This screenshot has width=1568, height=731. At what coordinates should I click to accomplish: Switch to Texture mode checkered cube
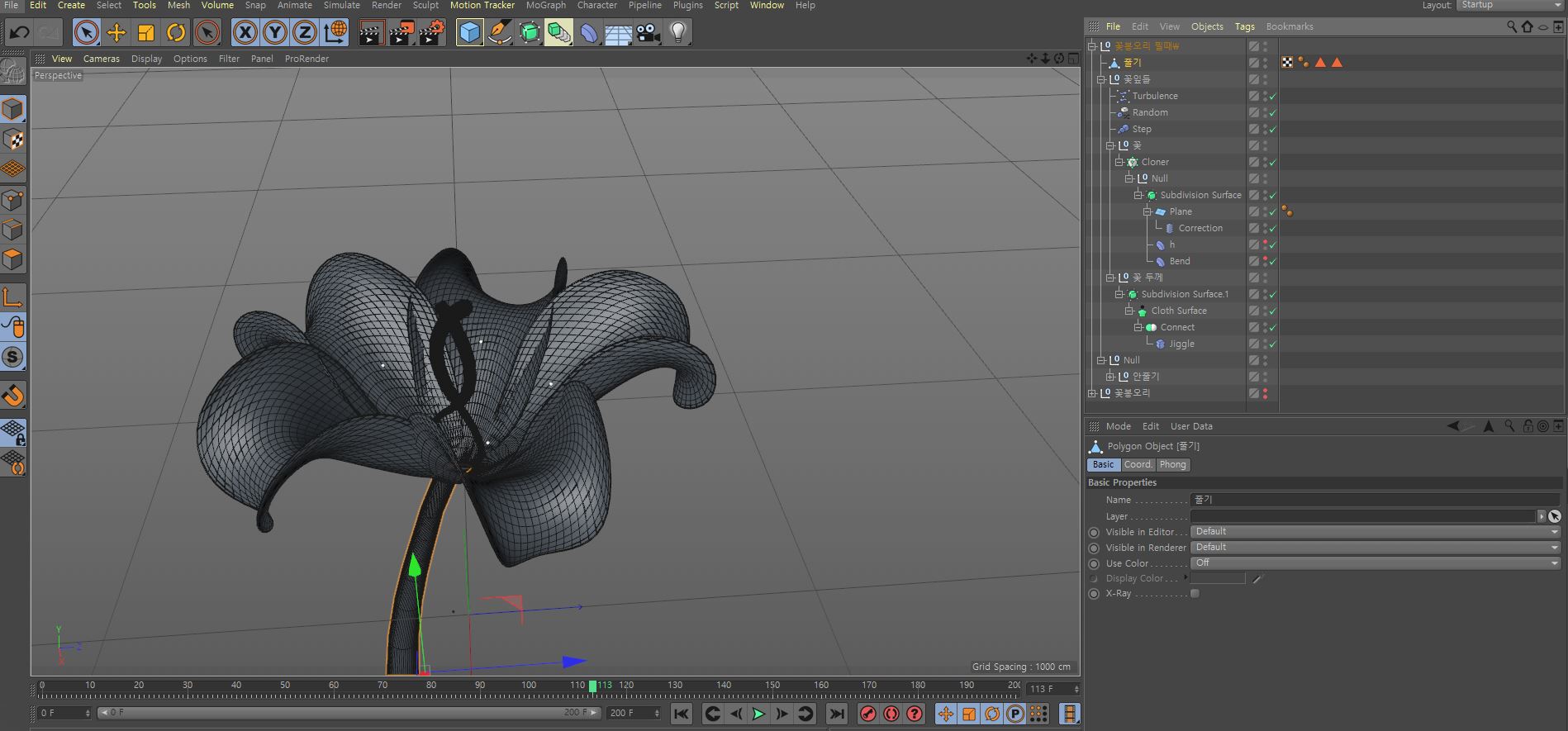[13, 140]
